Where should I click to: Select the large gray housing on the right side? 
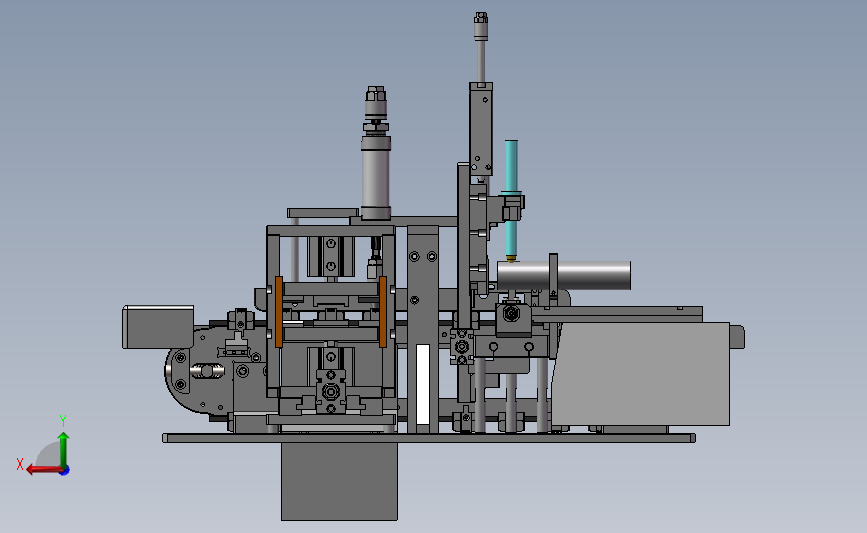[641, 374]
